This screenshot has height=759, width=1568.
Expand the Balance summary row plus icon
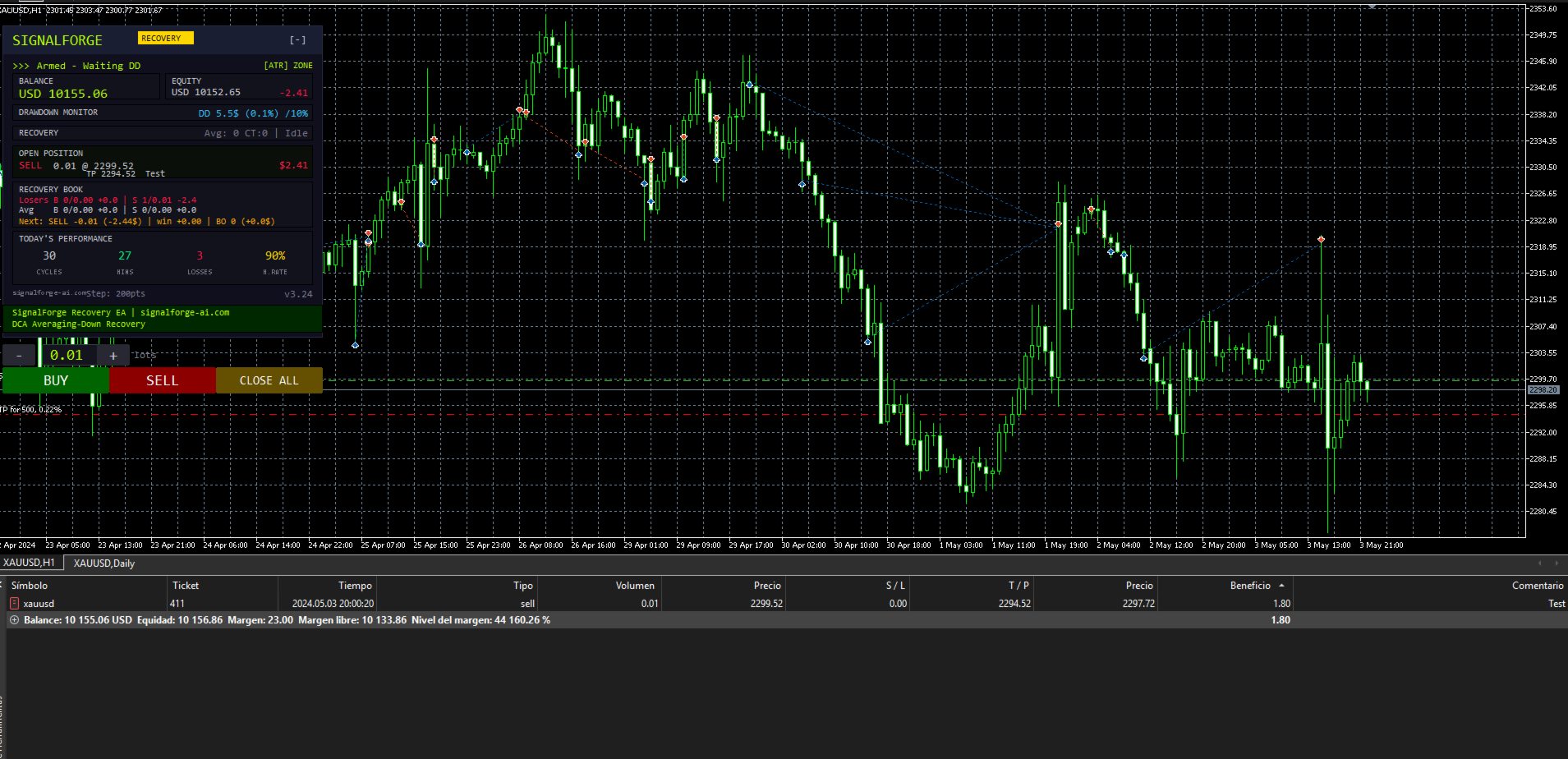click(x=14, y=620)
